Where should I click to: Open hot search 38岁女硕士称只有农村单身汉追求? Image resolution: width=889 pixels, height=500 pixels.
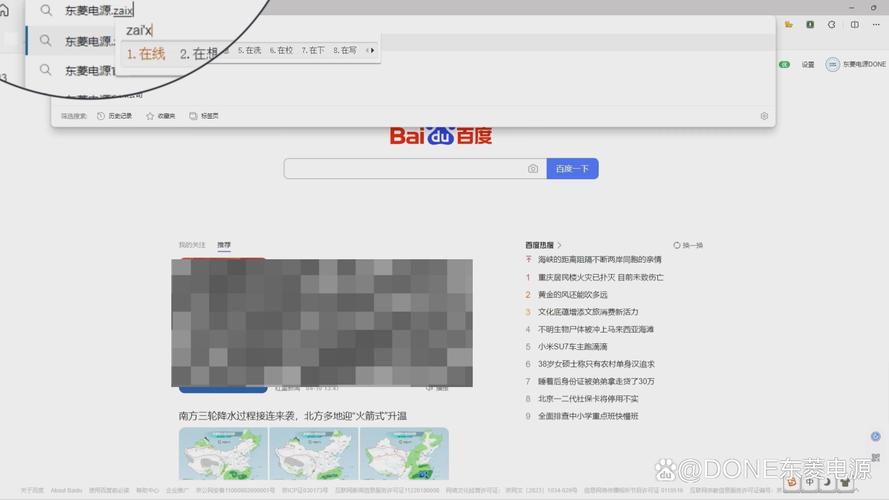(x=596, y=364)
